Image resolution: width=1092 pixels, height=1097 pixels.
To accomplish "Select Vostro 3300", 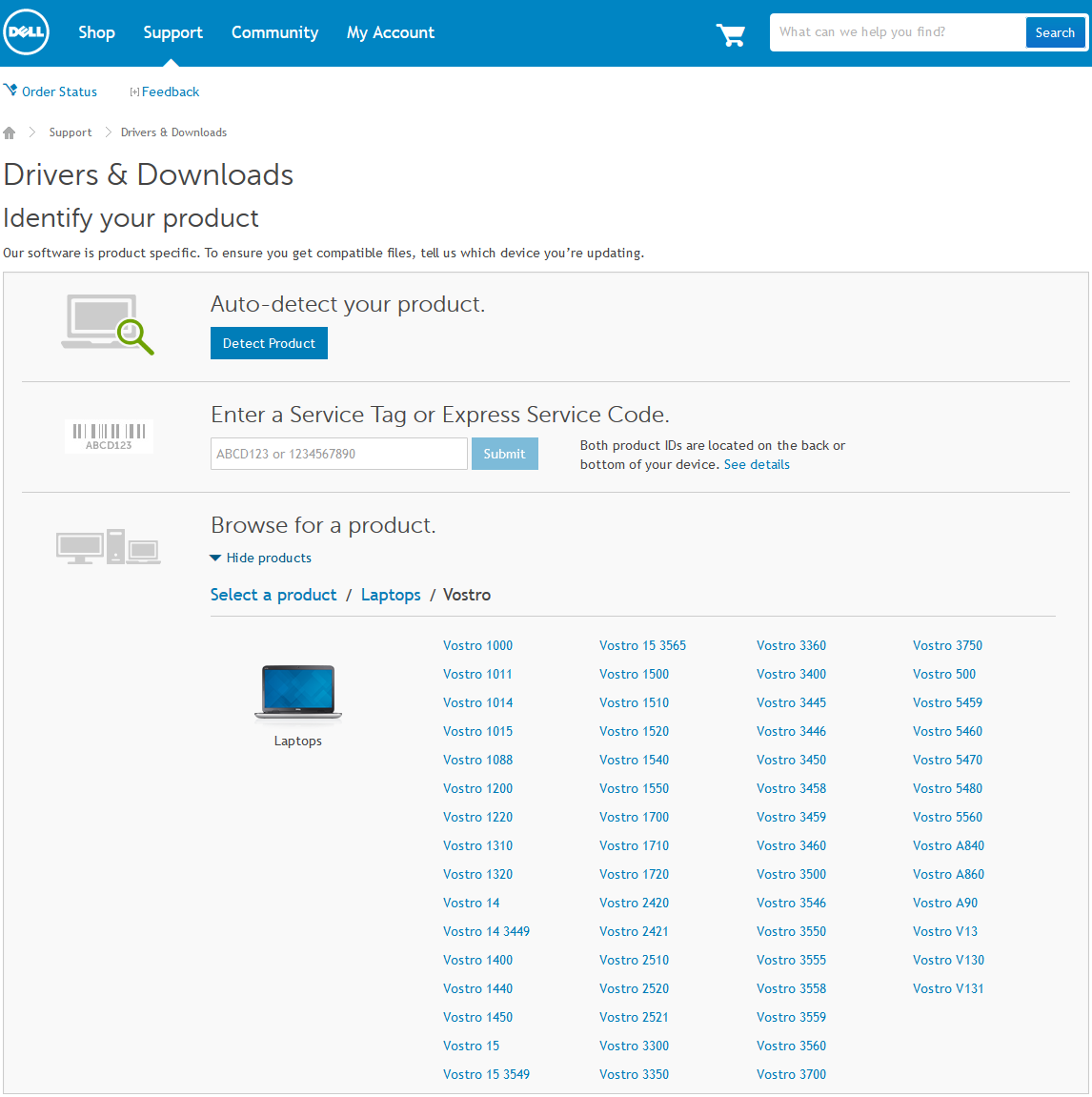I will pos(635,1046).
